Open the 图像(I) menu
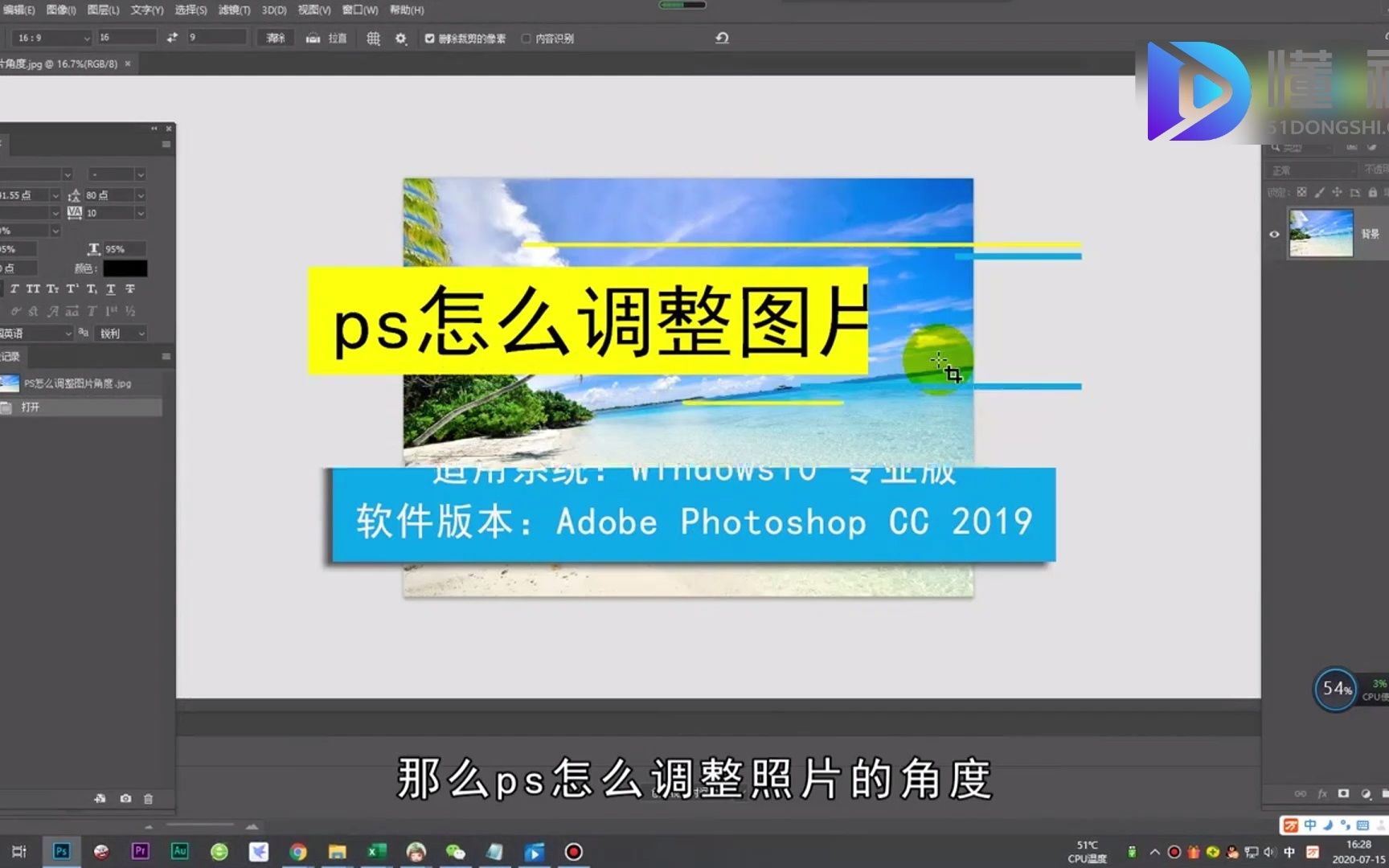1389x868 pixels. 61,10
